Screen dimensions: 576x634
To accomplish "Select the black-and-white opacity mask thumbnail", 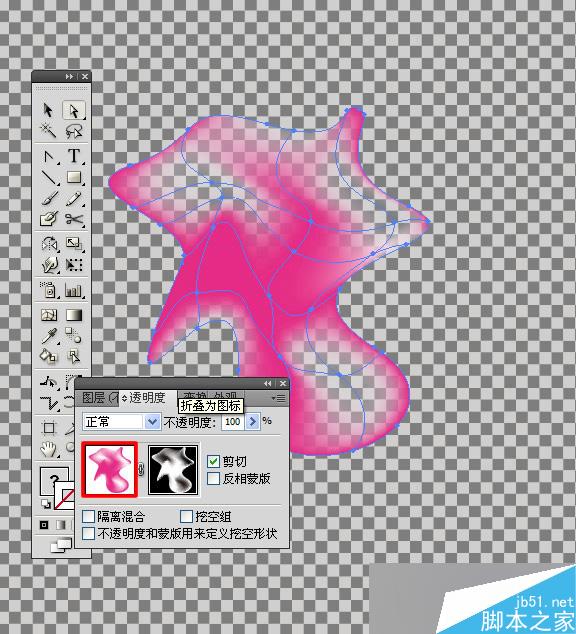I will coord(173,469).
